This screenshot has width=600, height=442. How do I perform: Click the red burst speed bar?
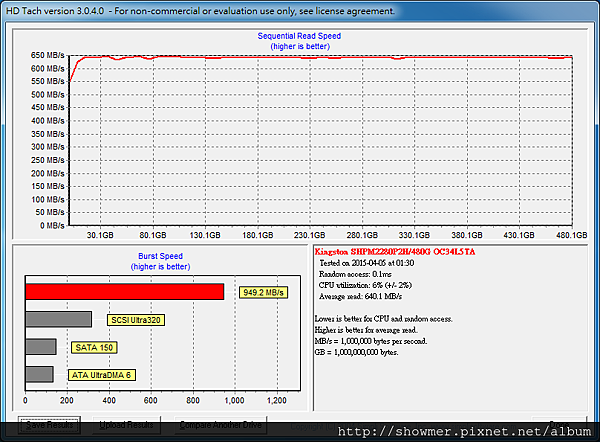(x=124, y=292)
